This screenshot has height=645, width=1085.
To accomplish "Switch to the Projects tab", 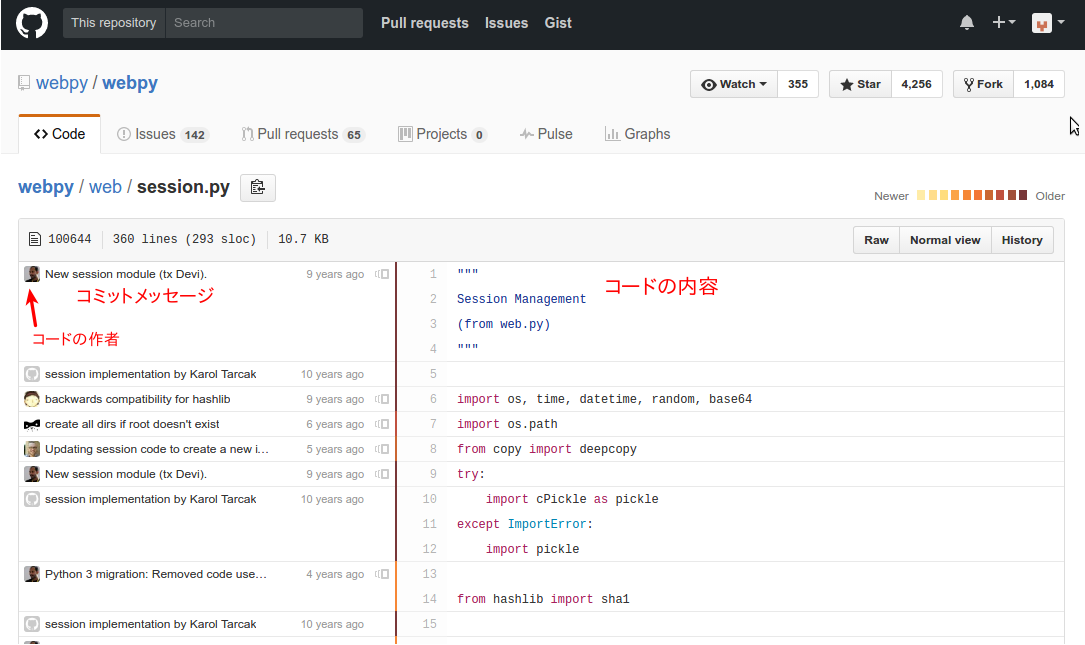I will point(442,134).
